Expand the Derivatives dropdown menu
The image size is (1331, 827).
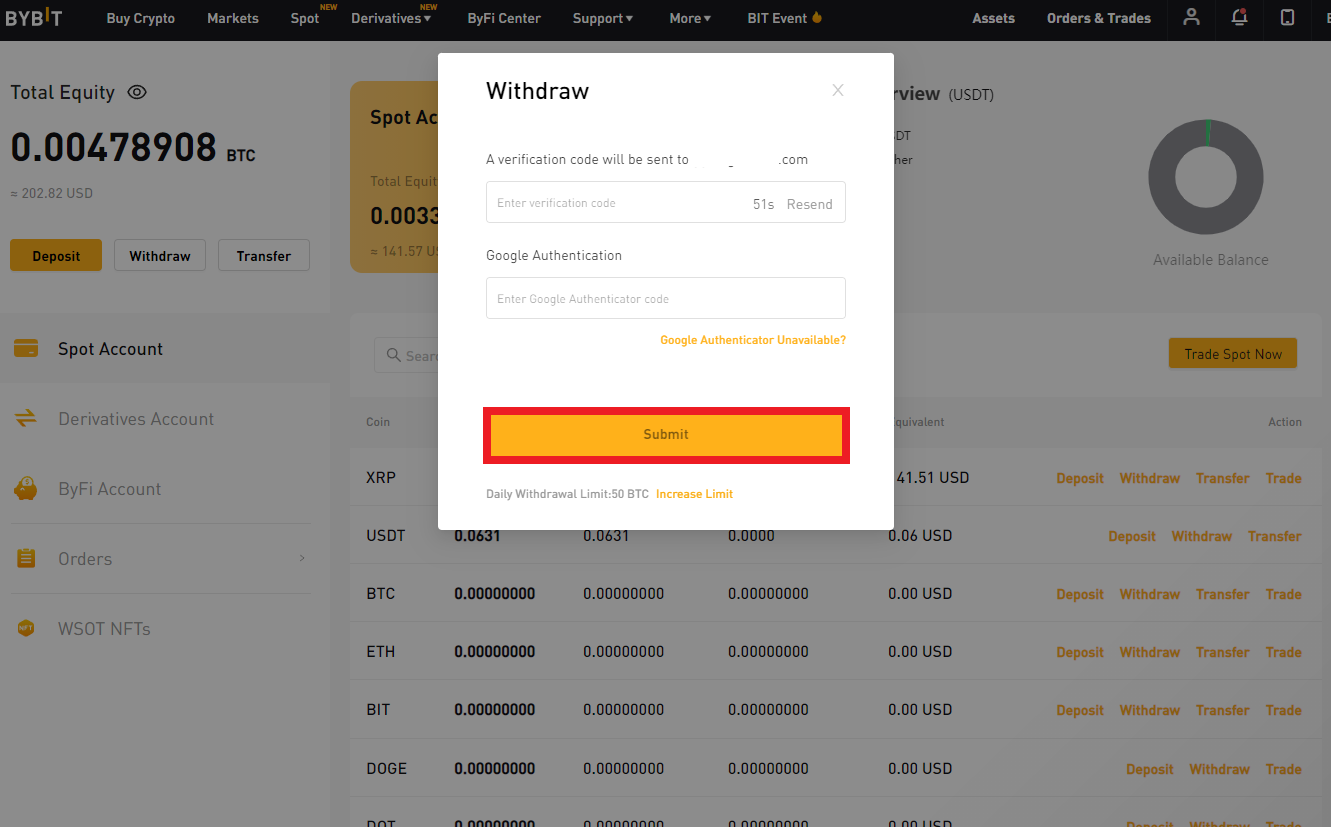coord(391,18)
